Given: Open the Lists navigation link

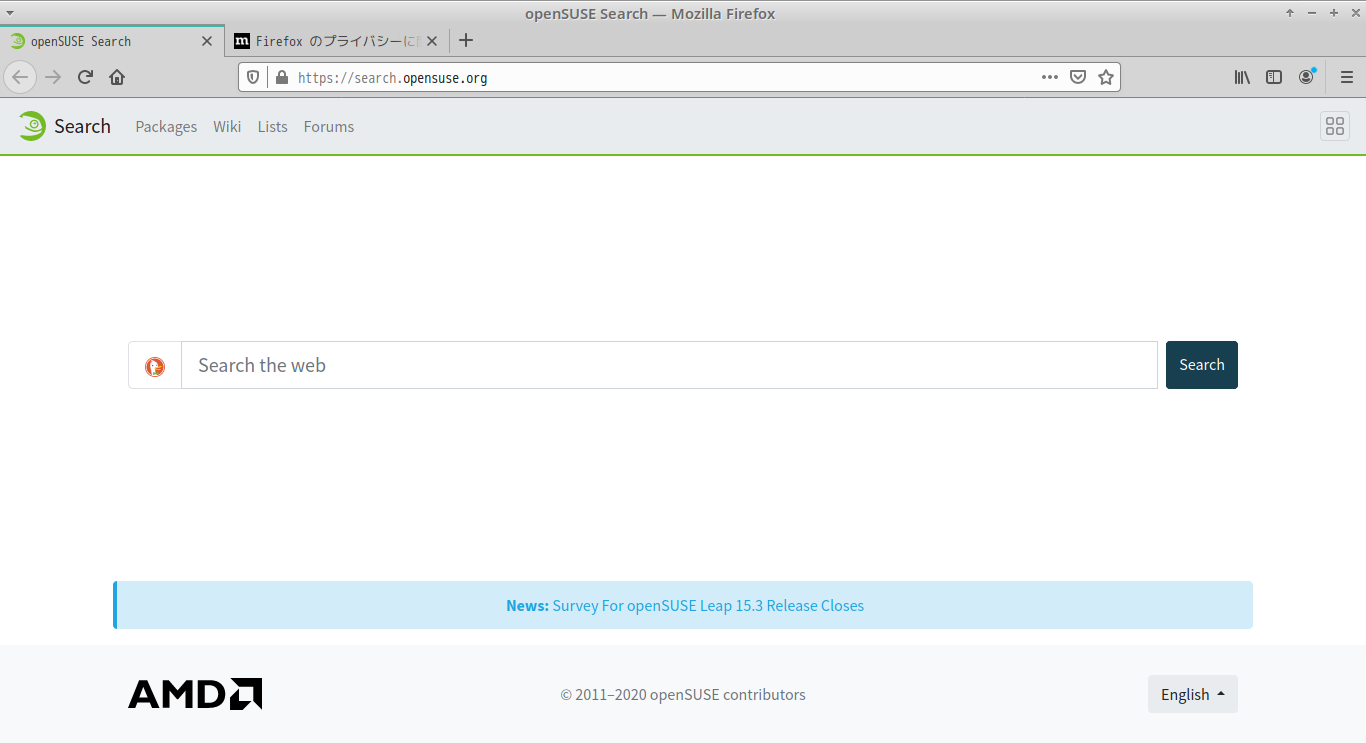Looking at the screenshot, I should pos(272,127).
